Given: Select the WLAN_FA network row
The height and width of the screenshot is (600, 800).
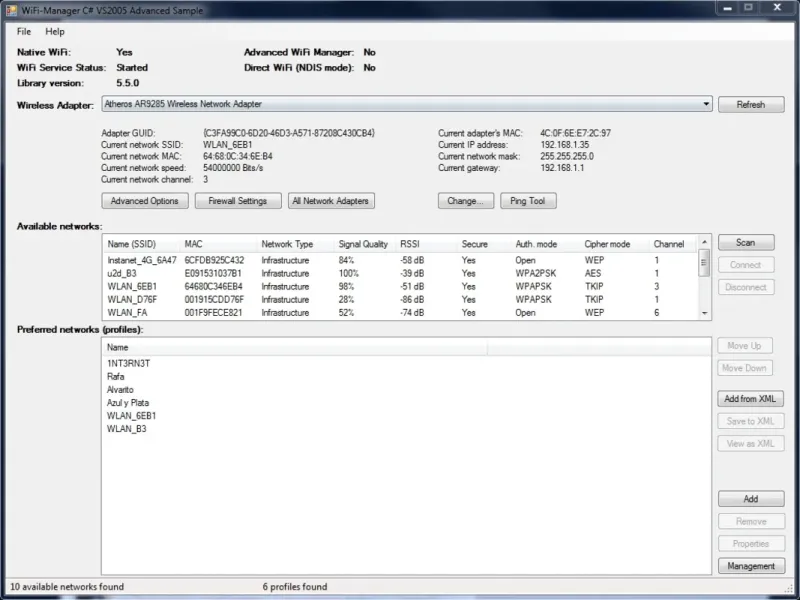Looking at the screenshot, I should [401, 313].
